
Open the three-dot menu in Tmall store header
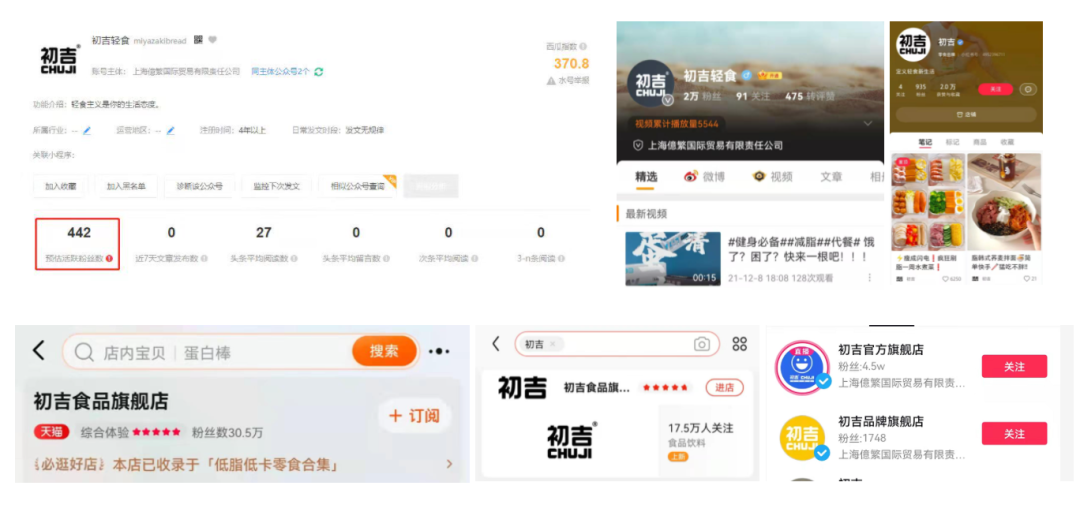coord(439,351)
